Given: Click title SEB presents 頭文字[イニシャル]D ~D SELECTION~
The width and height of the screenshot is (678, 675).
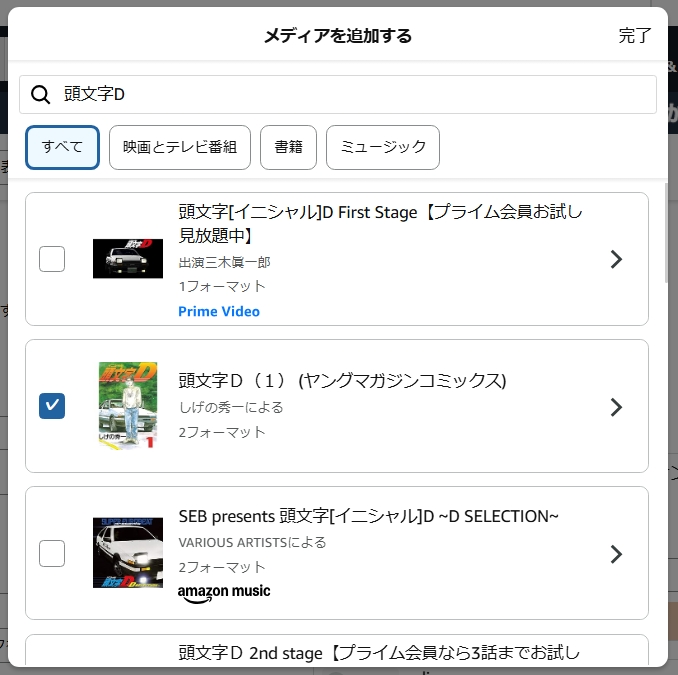Looking at the screenshot, I should (368, 516).
